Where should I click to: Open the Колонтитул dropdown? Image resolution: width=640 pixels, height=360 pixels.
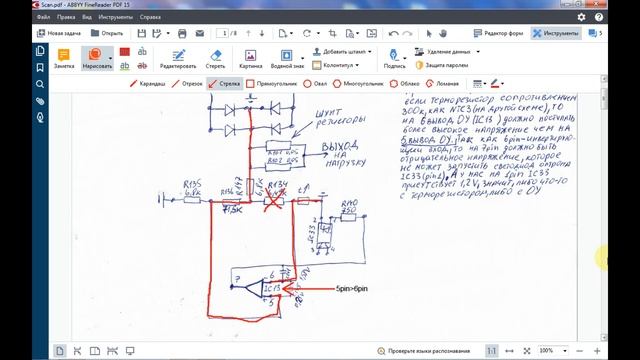[x=336, y=65]
